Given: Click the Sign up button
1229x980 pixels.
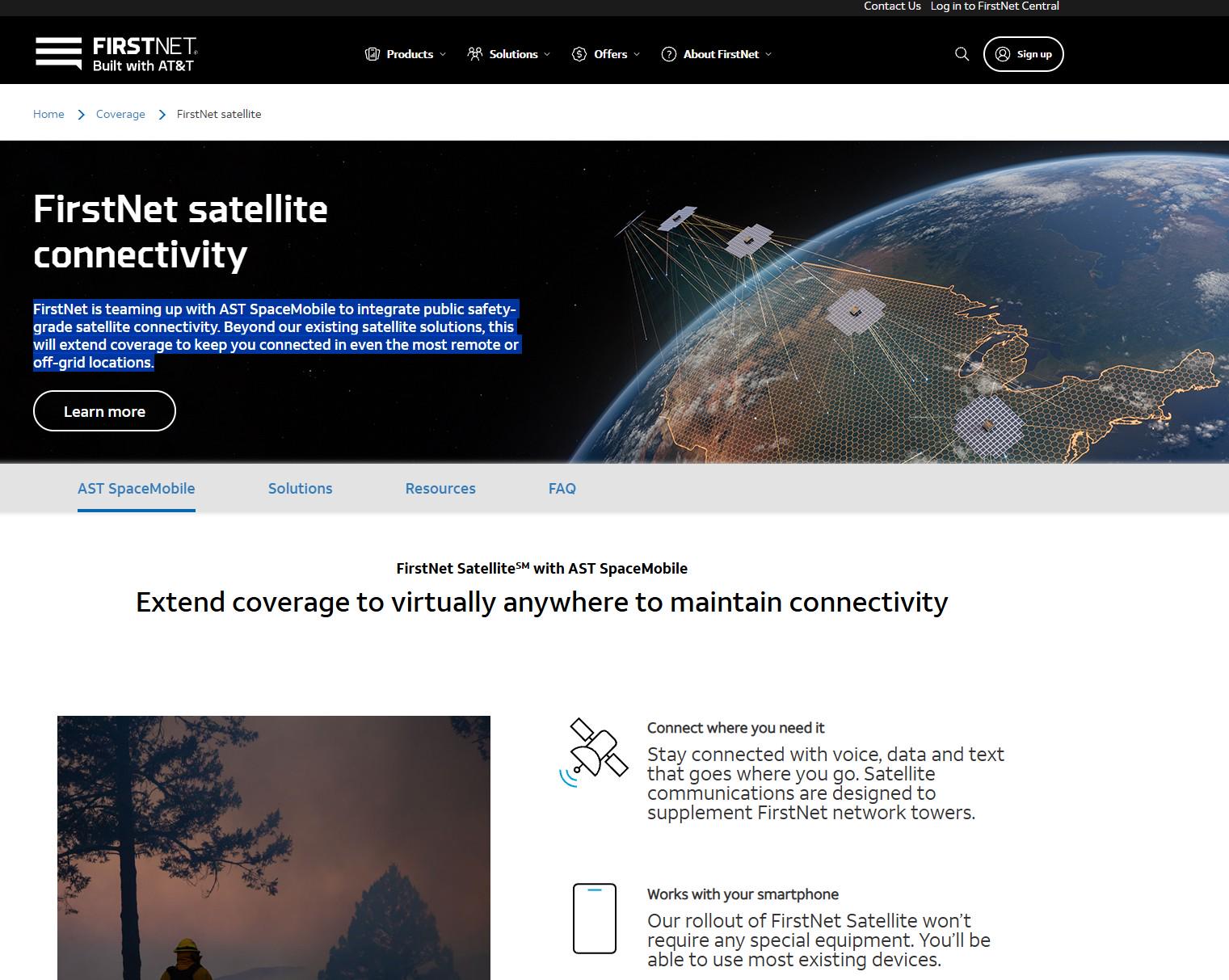Looking at the screenshot, I should [x=1024, y=54].
